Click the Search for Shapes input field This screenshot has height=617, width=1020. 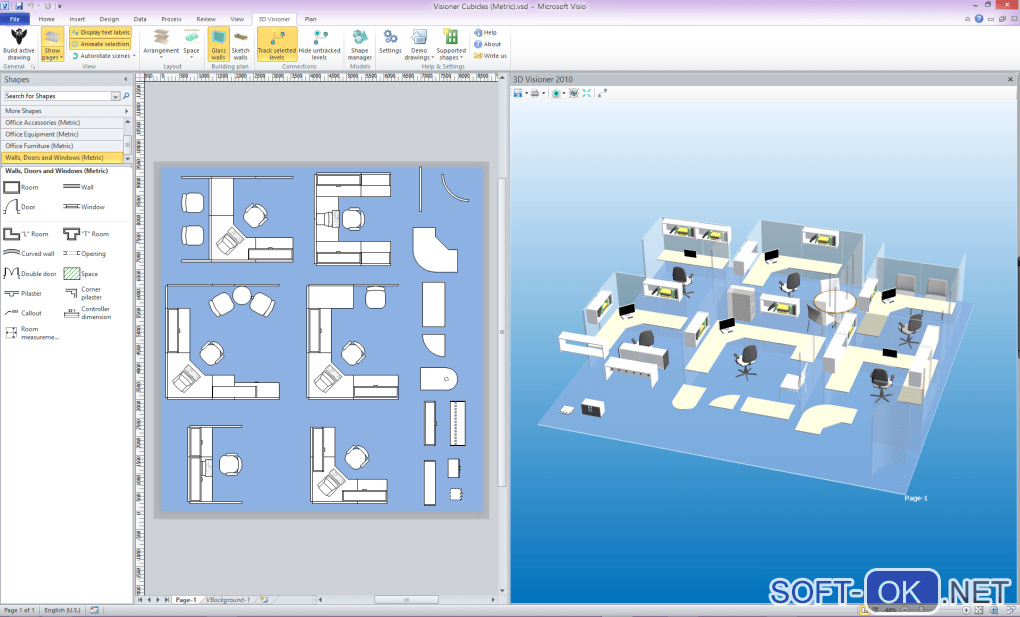click(57, 96)
